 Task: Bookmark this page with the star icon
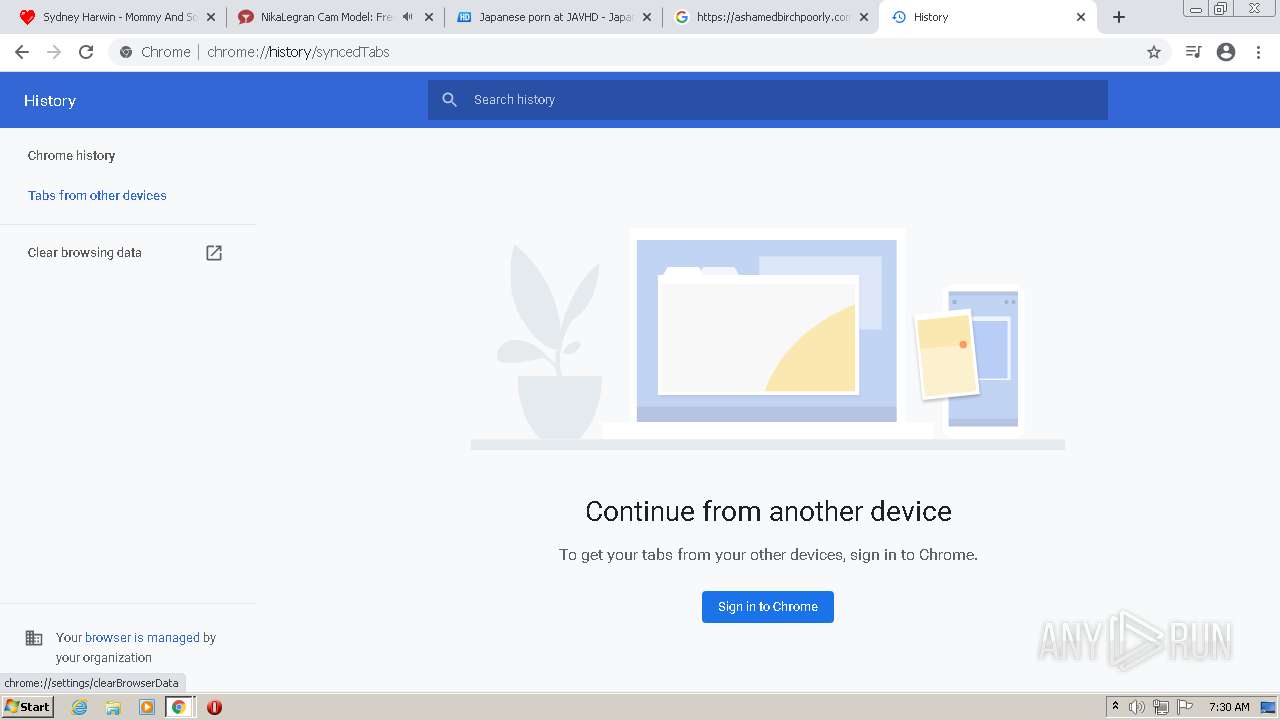(x=1154, y=52)
